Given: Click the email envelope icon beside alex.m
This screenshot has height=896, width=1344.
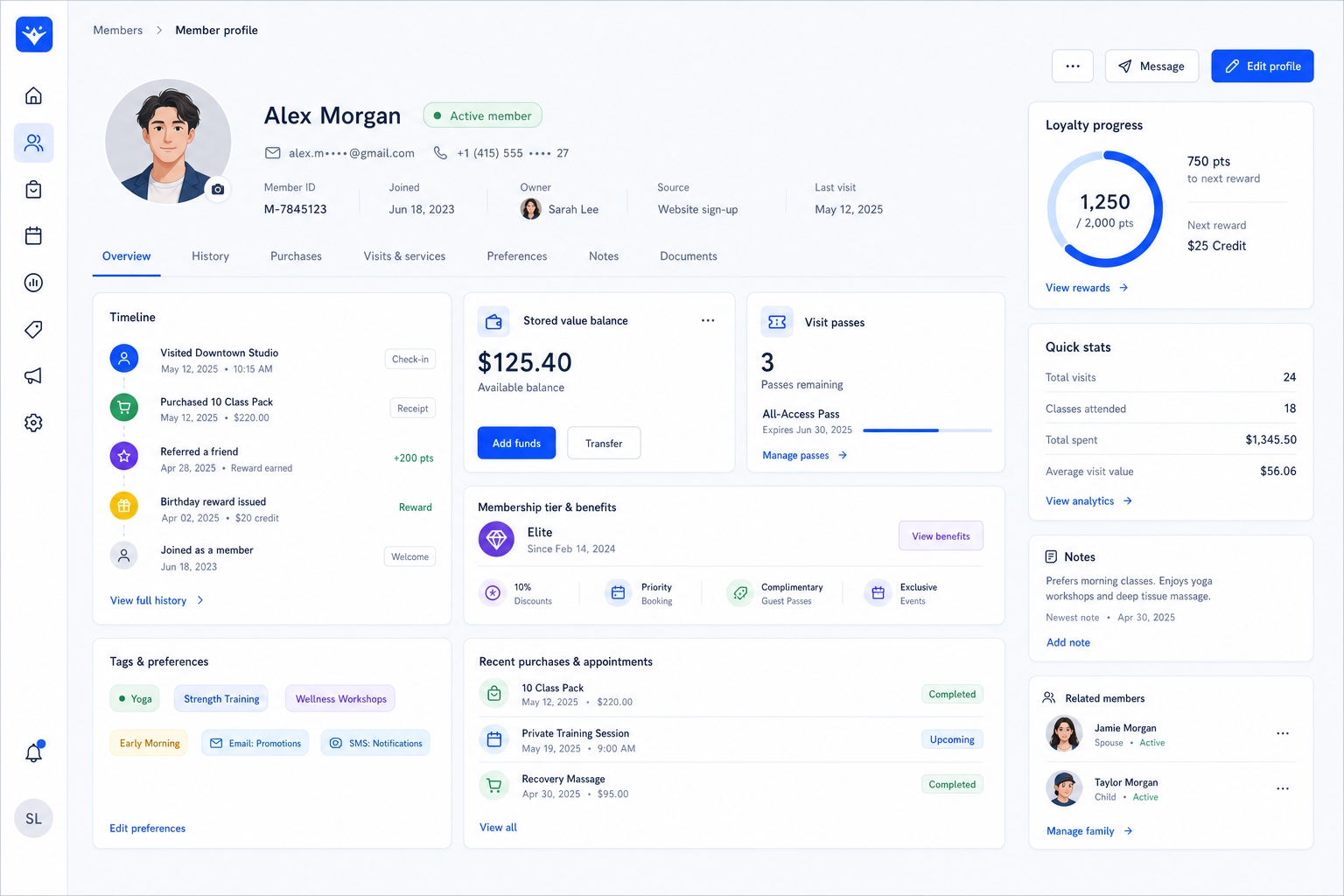Looking at the screenshot, I should (x=273, y=153).
